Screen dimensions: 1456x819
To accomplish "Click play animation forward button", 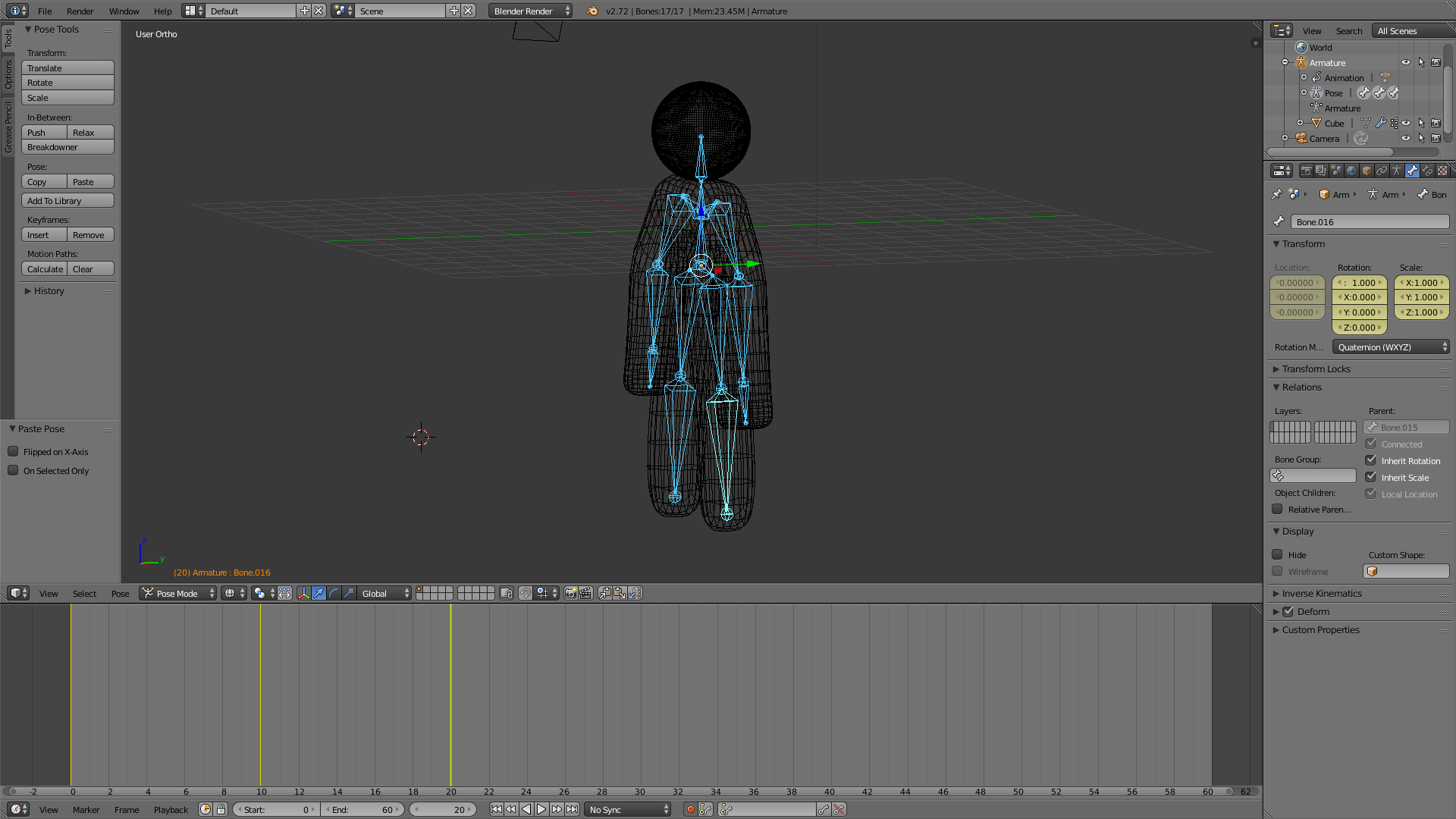I will point(541,810).
